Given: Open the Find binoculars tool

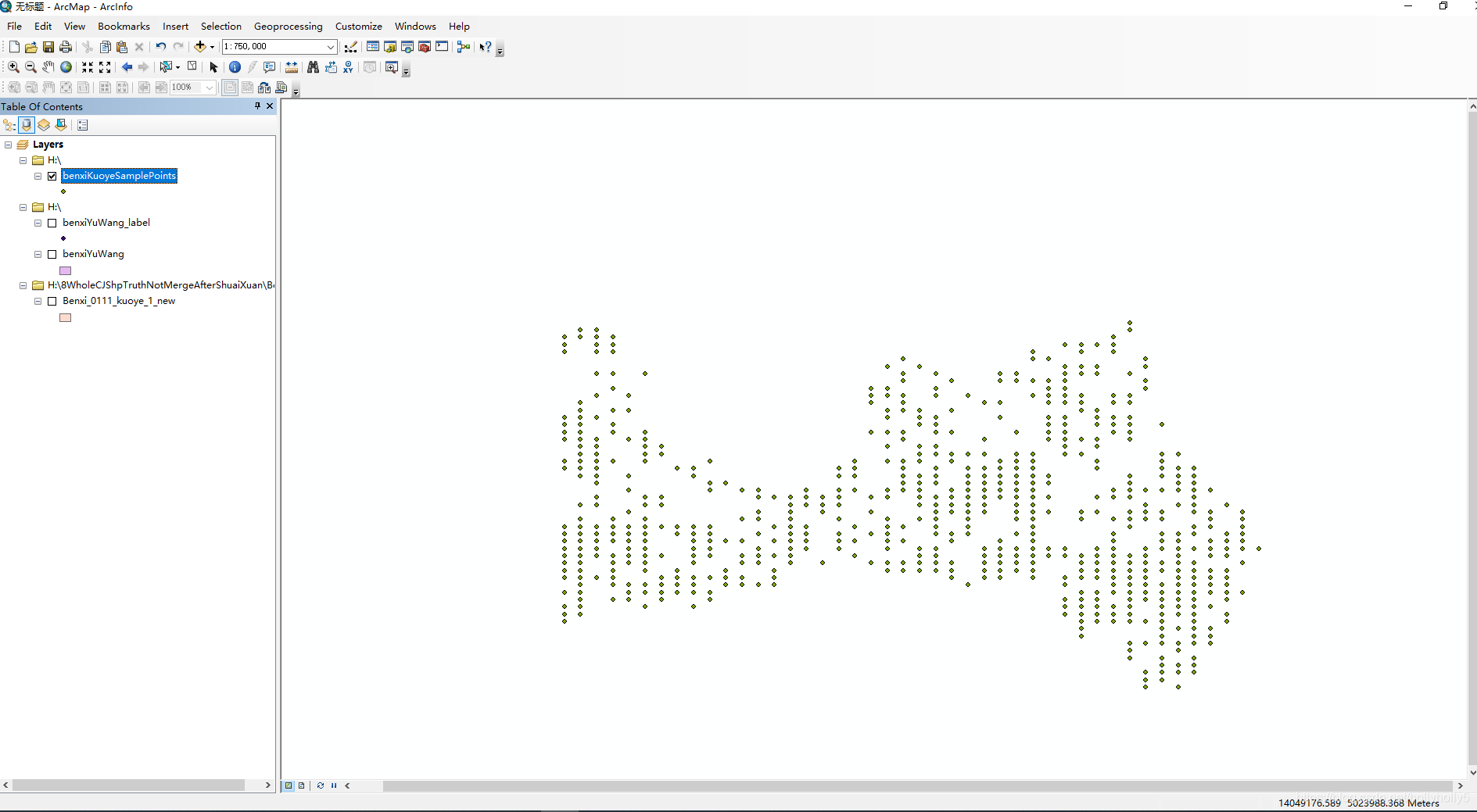Looking at the screenshot, I should click(x=313, y=67).
